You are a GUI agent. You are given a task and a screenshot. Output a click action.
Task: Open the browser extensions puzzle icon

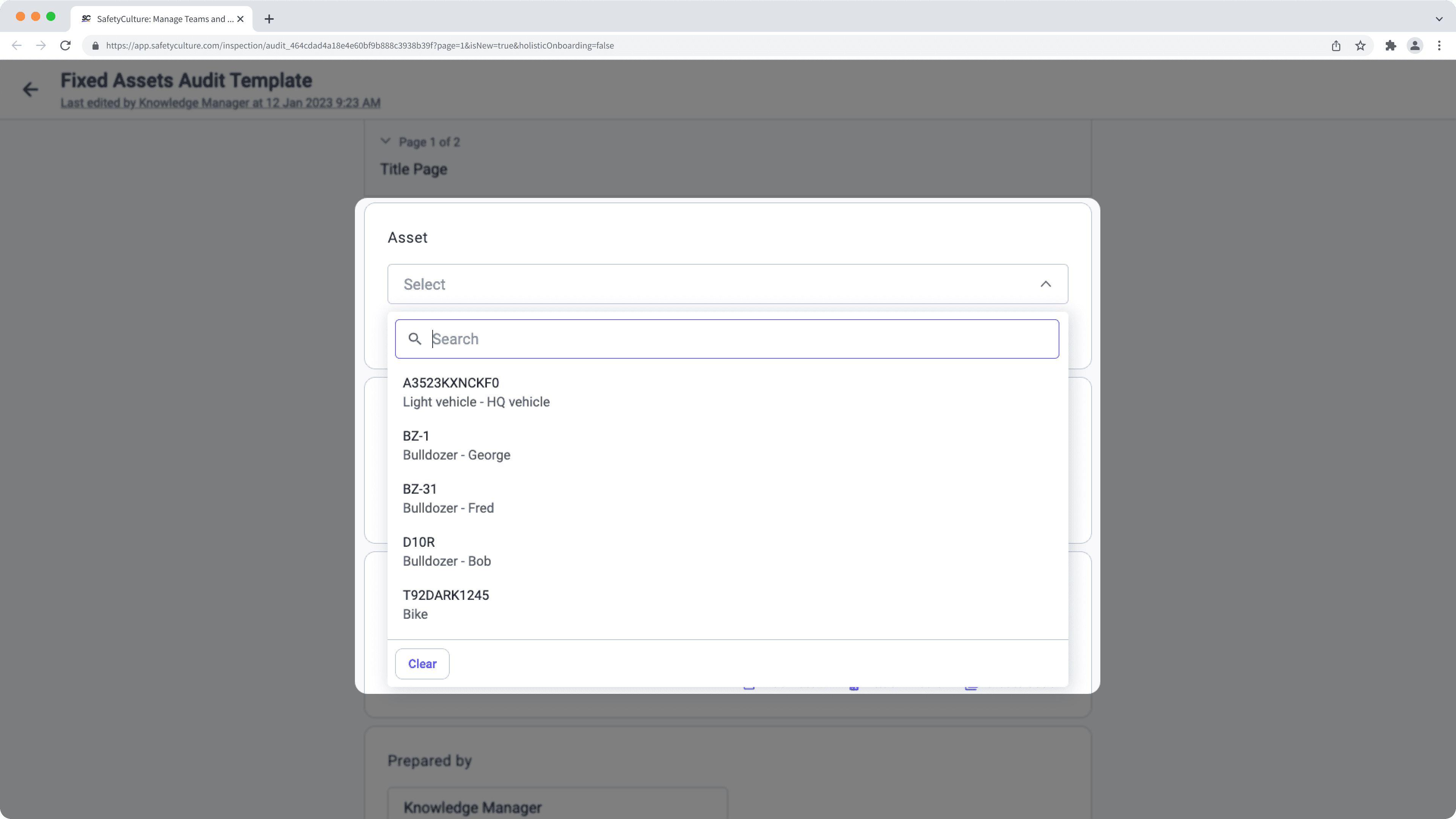[1390, 45]
